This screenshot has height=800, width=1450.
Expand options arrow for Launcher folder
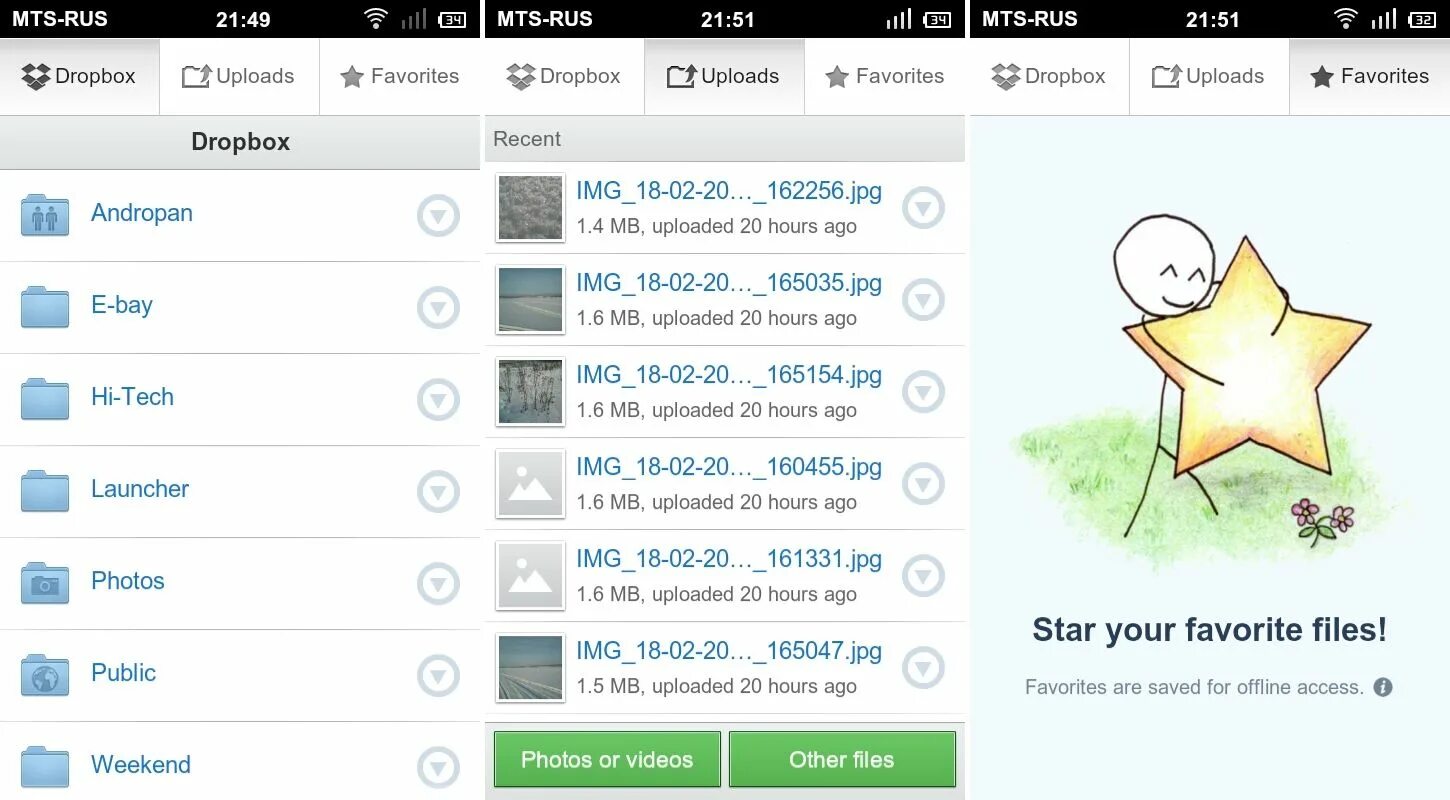point(438,491)
